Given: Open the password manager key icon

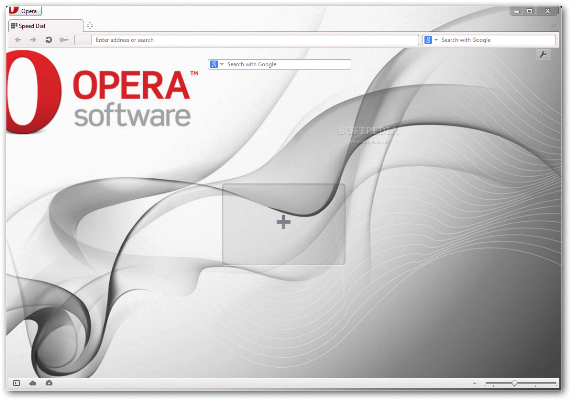Looking at the screenshot, I should pyautogui.click(x=64, y=40).
